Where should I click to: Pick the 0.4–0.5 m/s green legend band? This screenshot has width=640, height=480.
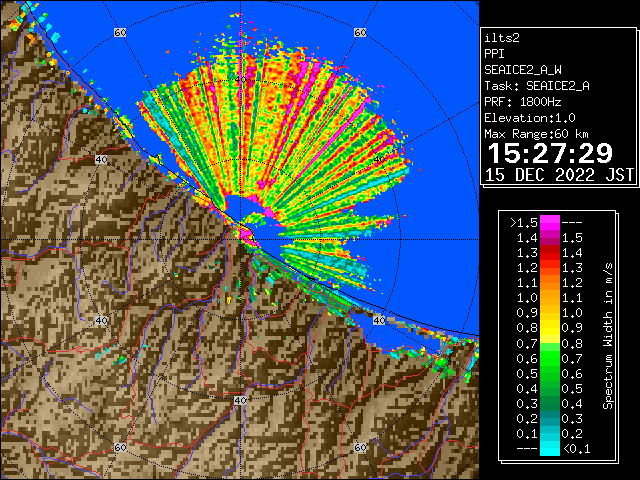click(x=550, y=389)
